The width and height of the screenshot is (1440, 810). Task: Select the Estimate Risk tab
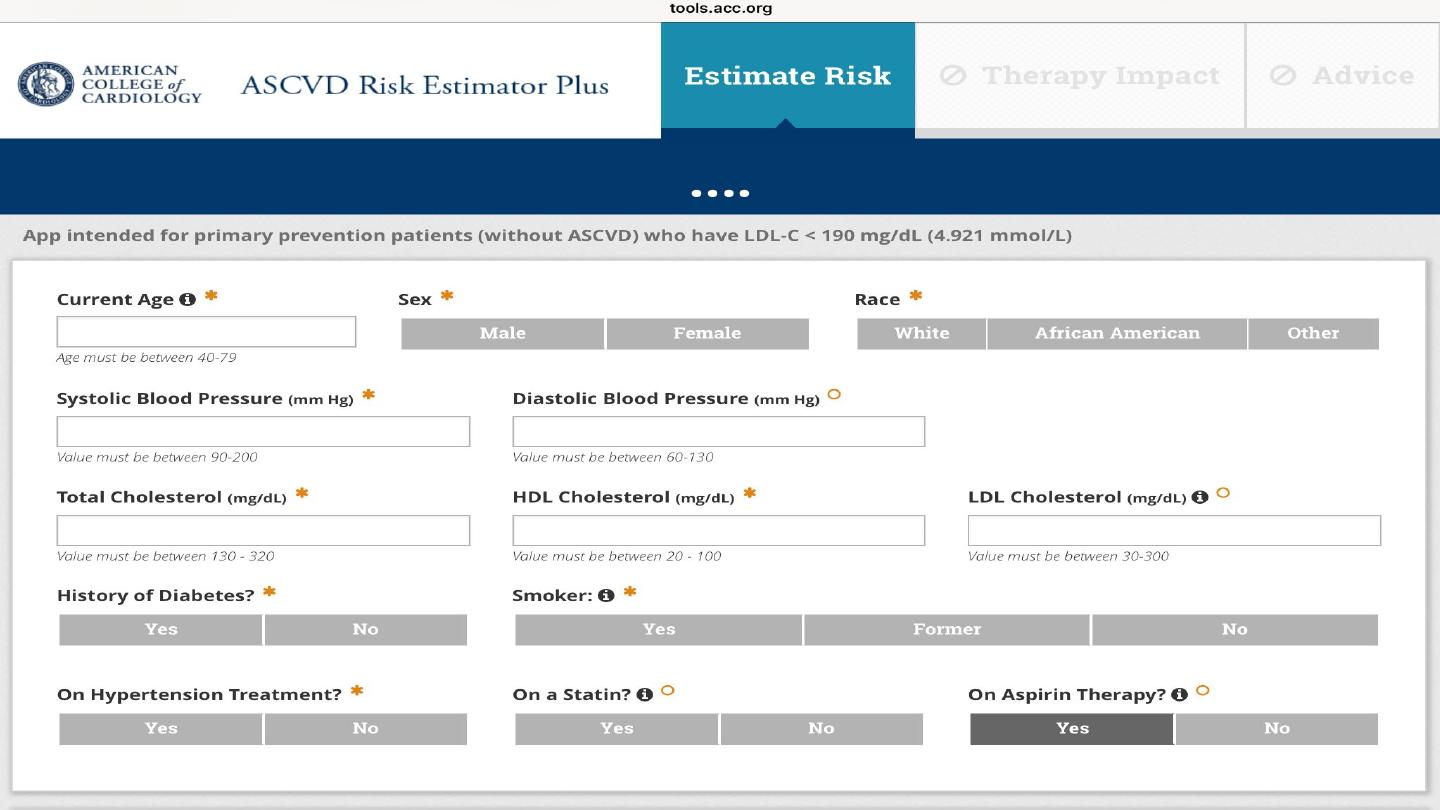point(788,76)
